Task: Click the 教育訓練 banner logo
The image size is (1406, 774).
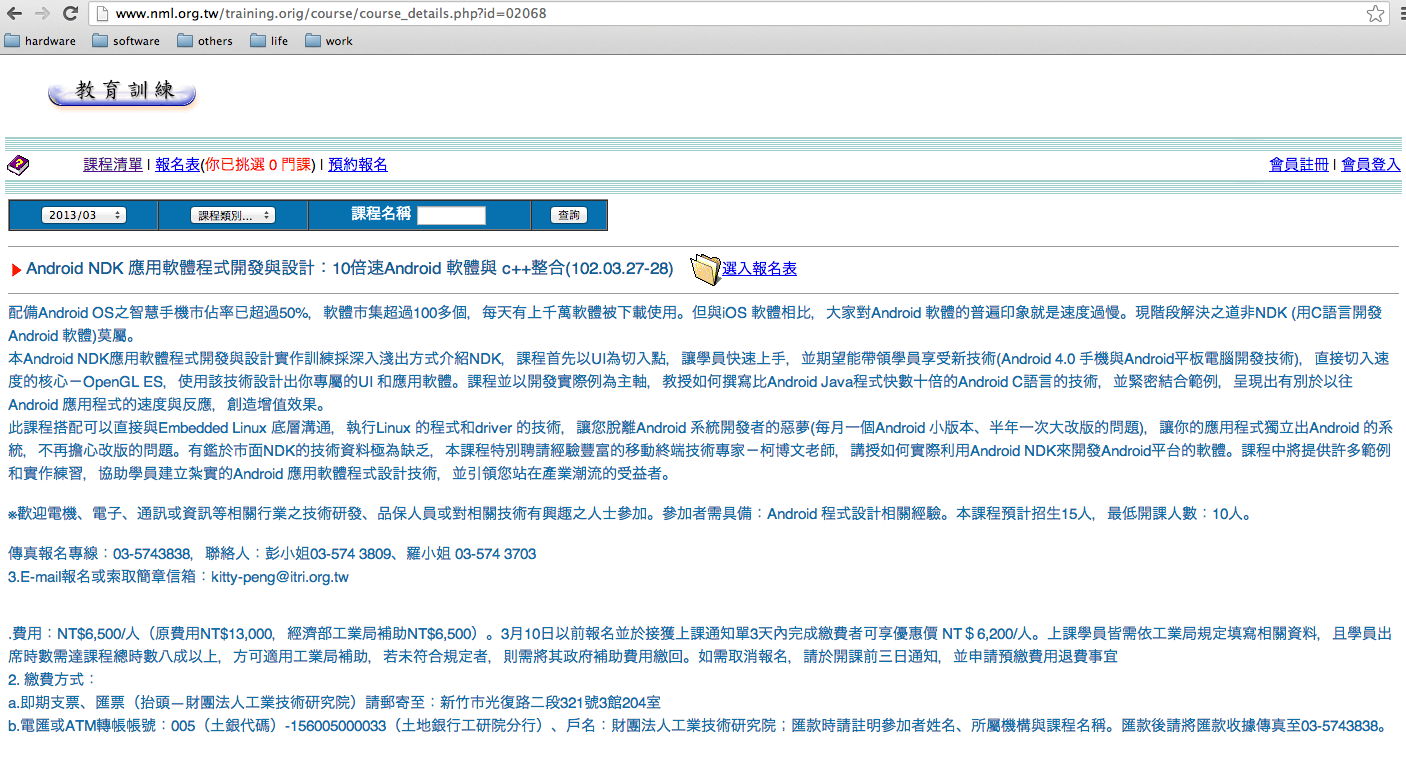Action: point(122,92)
